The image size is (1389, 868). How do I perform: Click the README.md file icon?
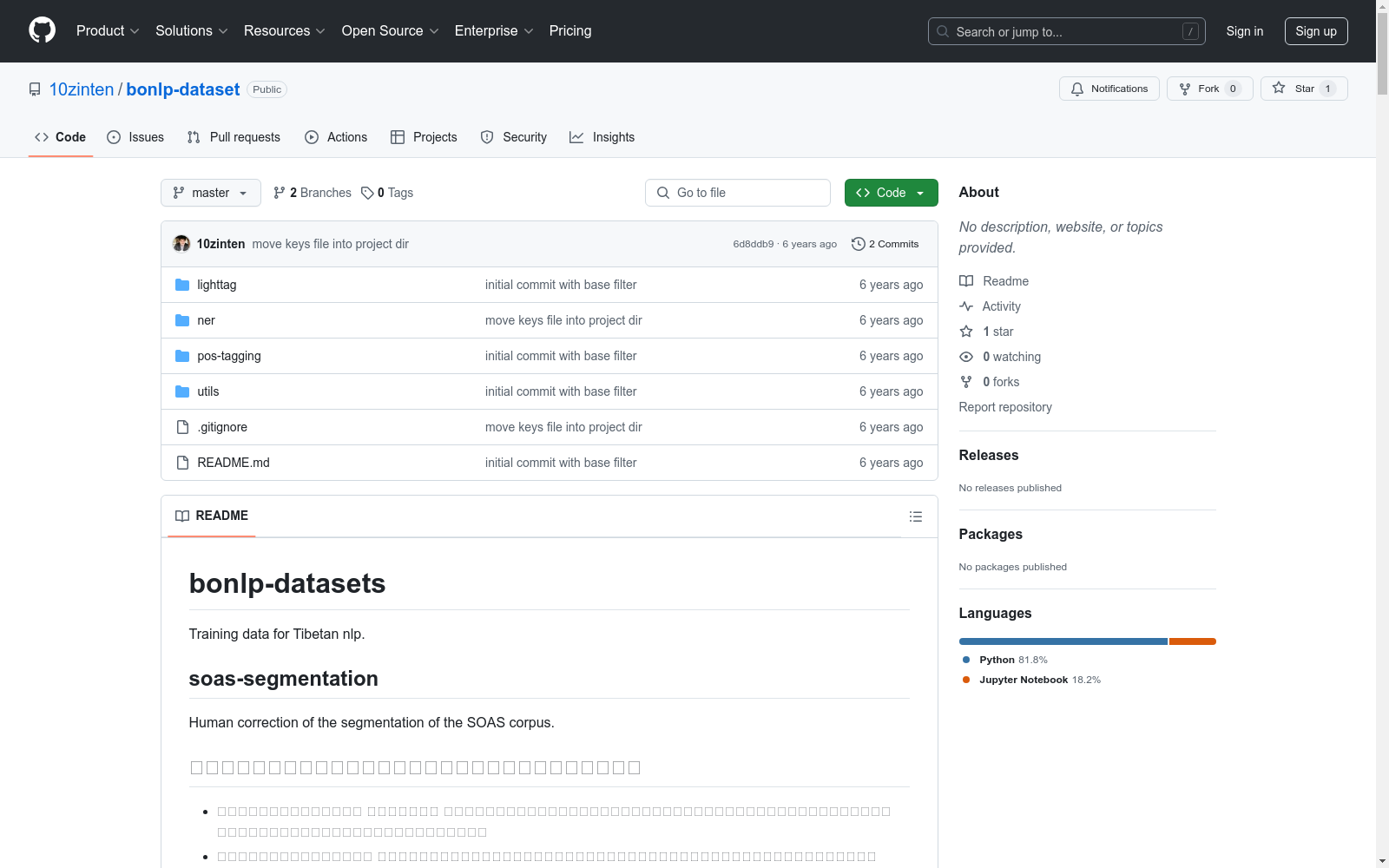182,463
